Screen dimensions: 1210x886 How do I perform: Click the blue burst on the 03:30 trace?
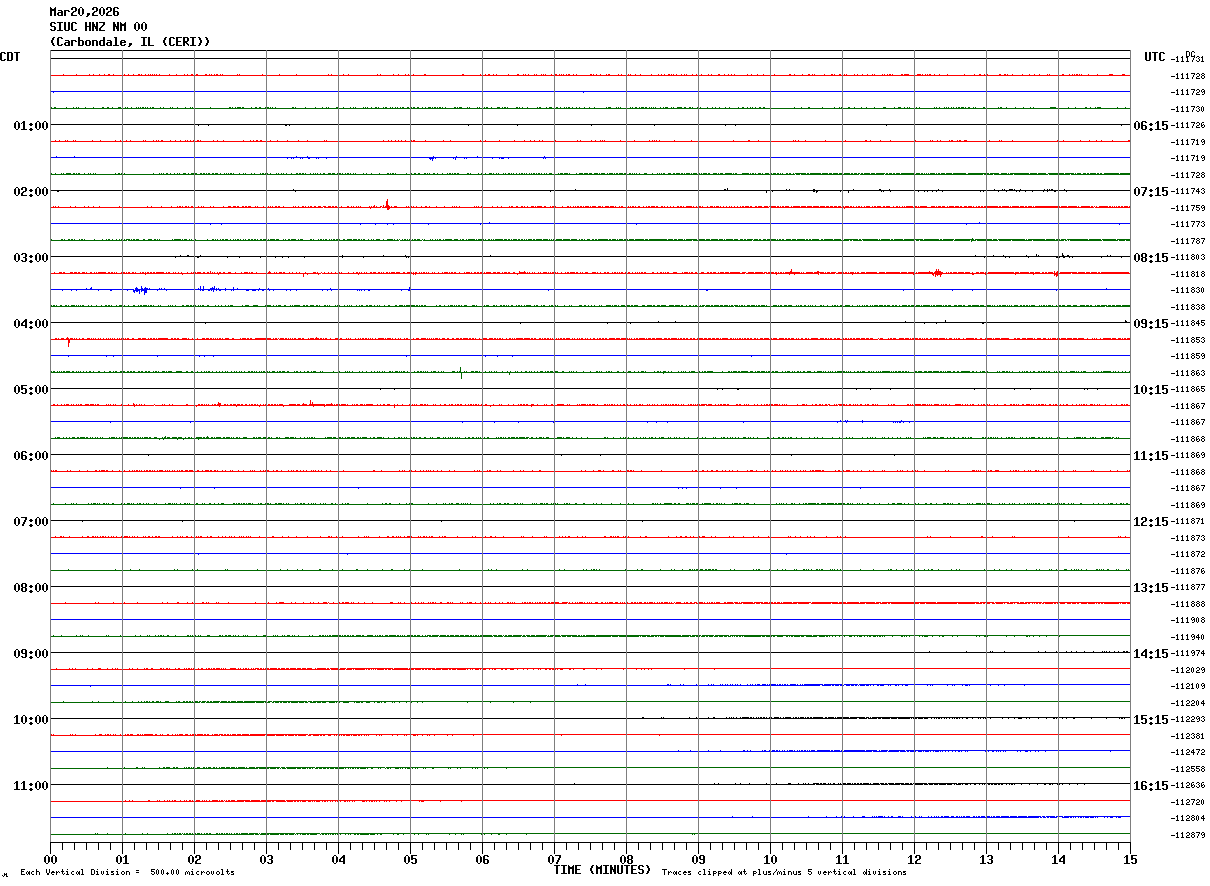pos(141,289)
